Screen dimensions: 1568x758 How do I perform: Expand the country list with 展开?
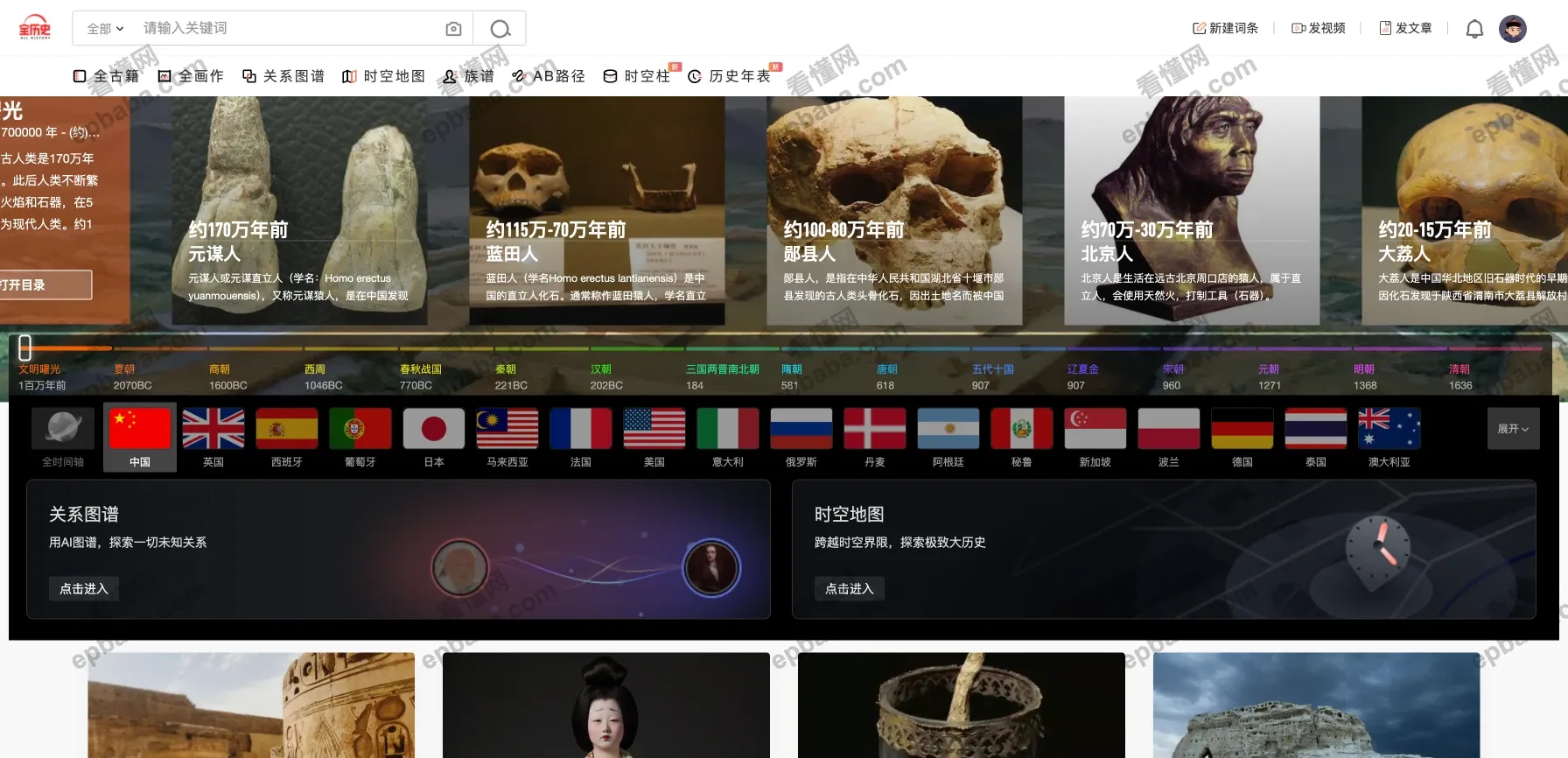pos(1513,429)
